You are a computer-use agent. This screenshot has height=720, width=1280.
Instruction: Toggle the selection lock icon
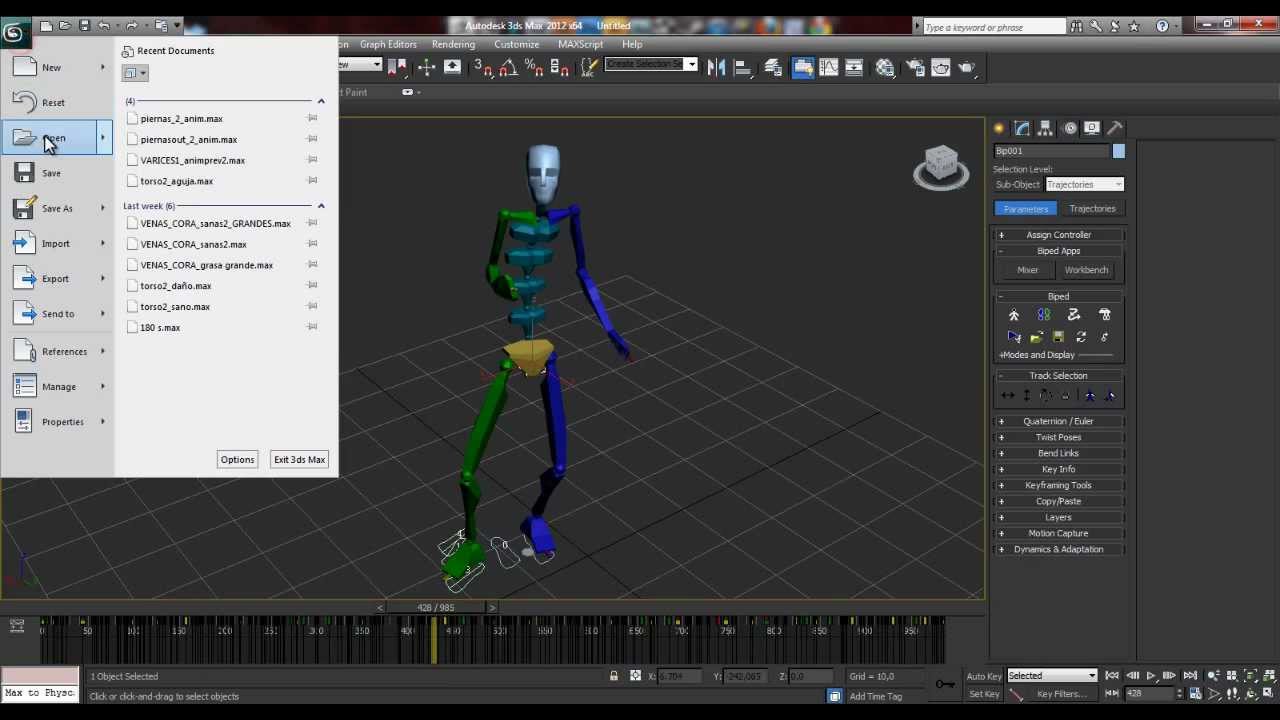pyautogui.click(x=614, y=676)
